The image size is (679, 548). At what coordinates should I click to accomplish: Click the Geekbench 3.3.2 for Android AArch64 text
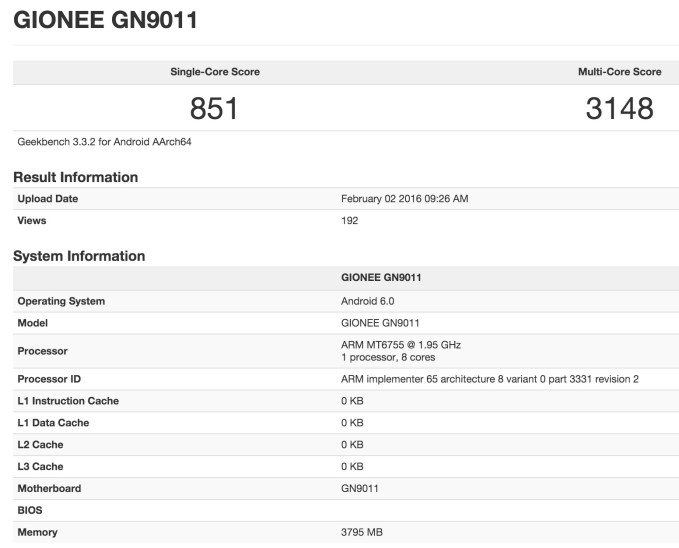coord(104,142)
